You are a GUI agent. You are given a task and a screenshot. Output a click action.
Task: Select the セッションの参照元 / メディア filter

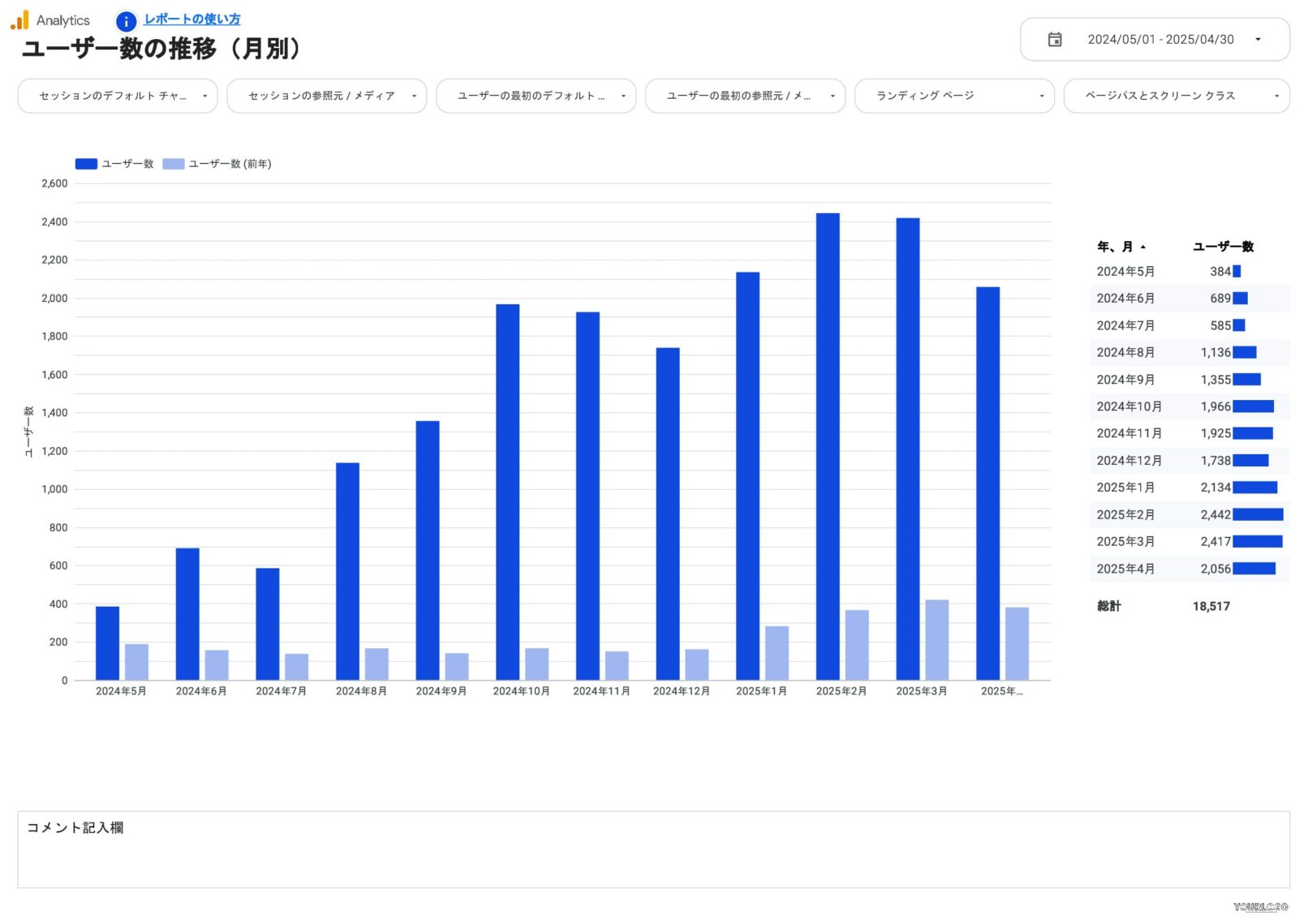click(326, 96)
